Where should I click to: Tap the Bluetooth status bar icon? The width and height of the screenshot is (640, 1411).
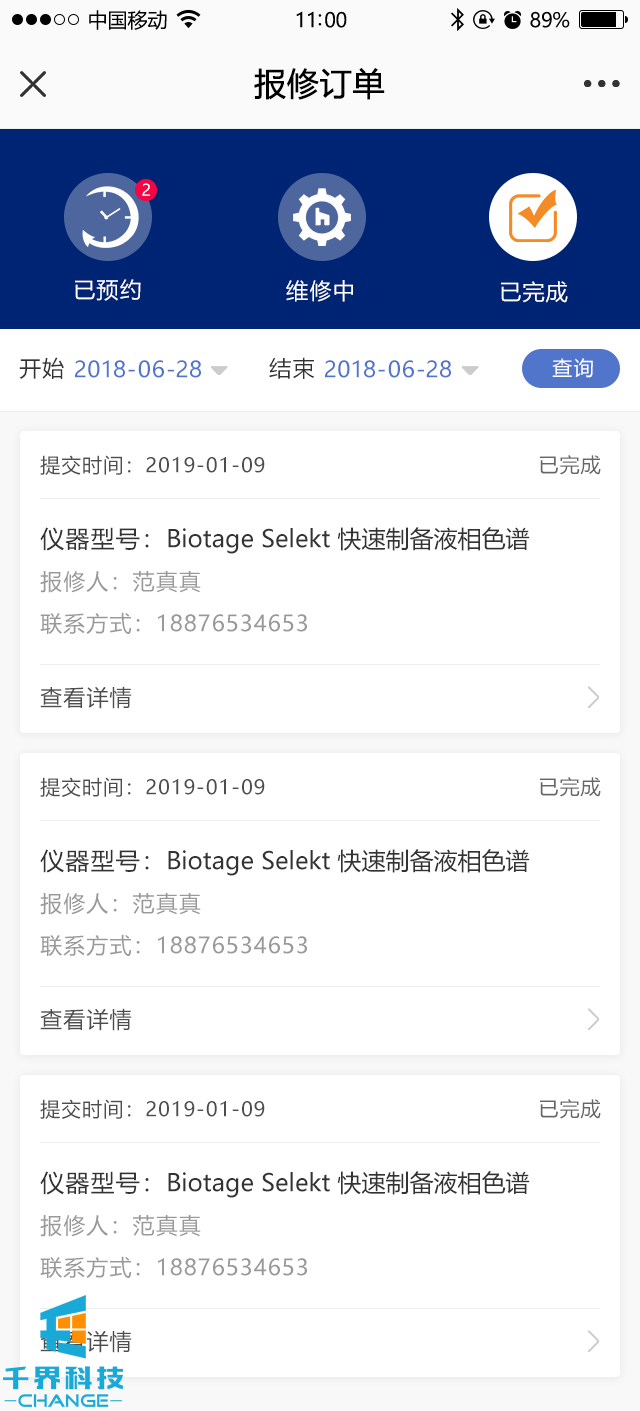pyautogui.click(x=457, y=20)
